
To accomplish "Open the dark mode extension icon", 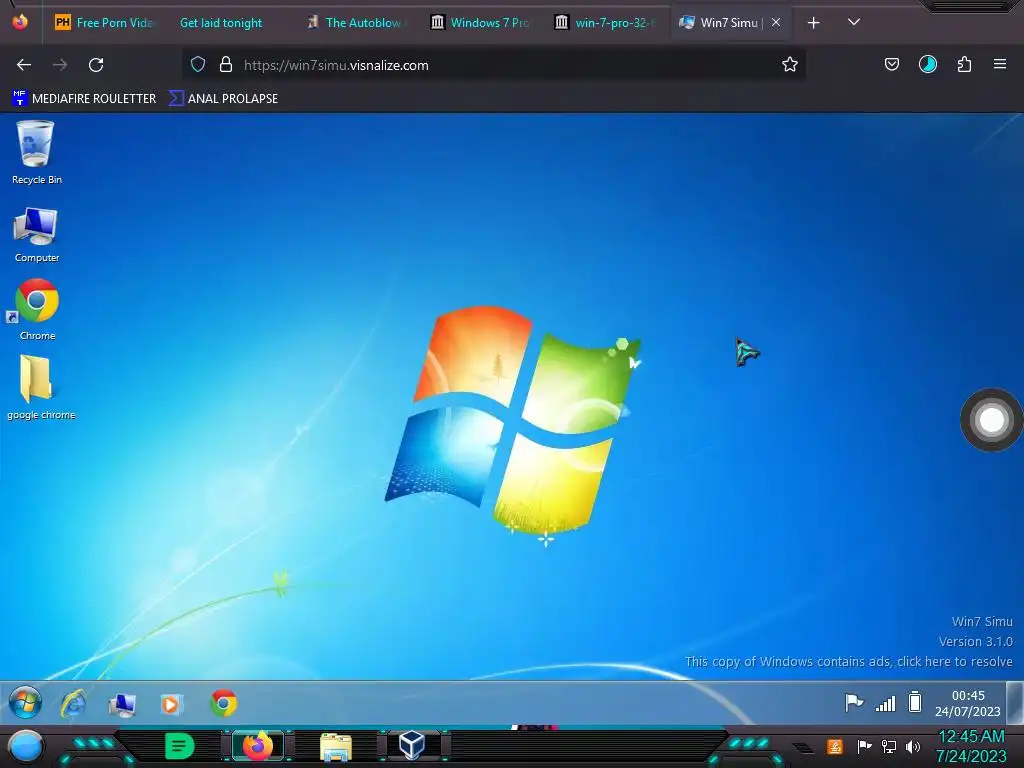I will 927,64.
